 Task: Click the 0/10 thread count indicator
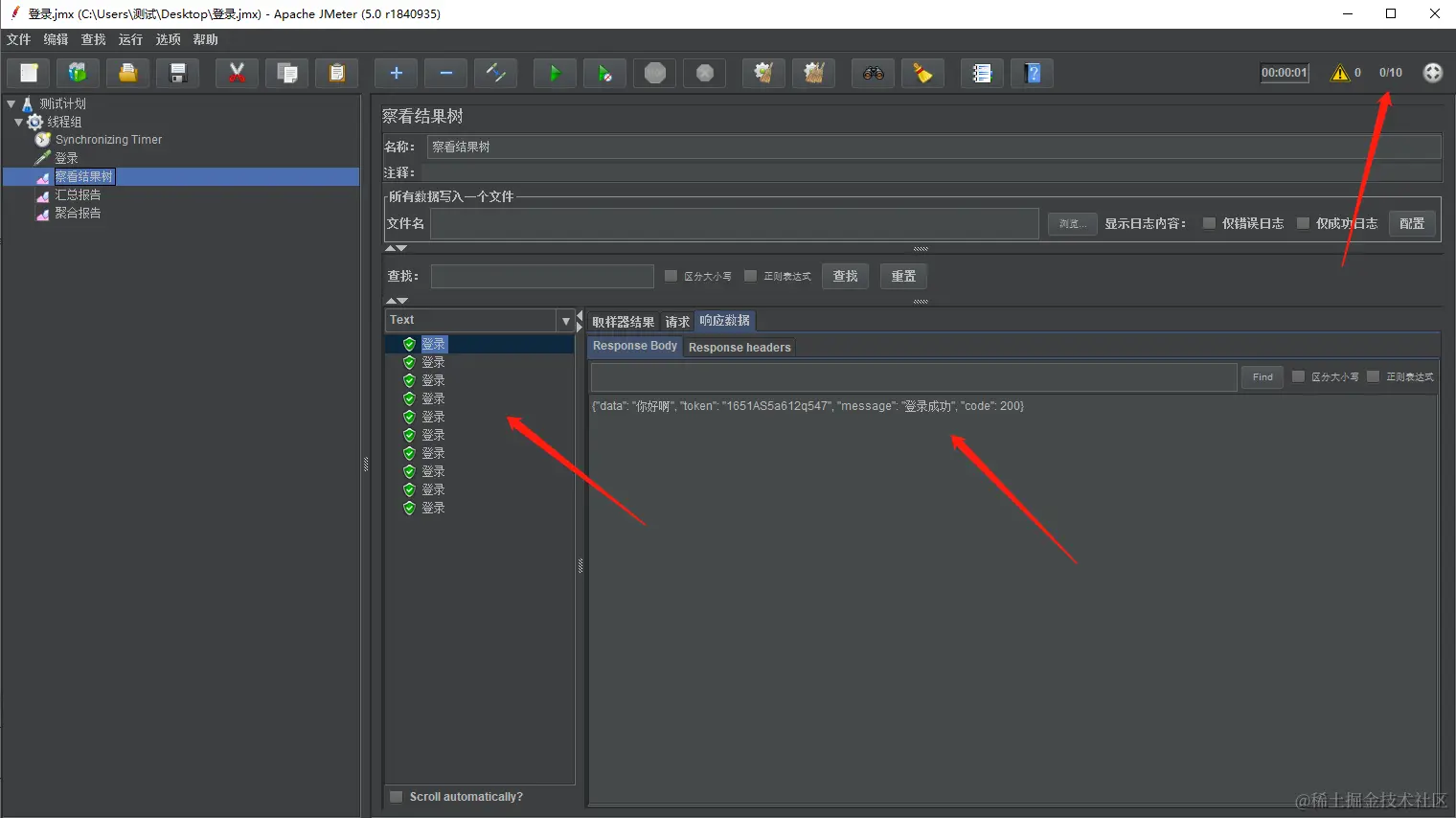tap(1391, 73)
